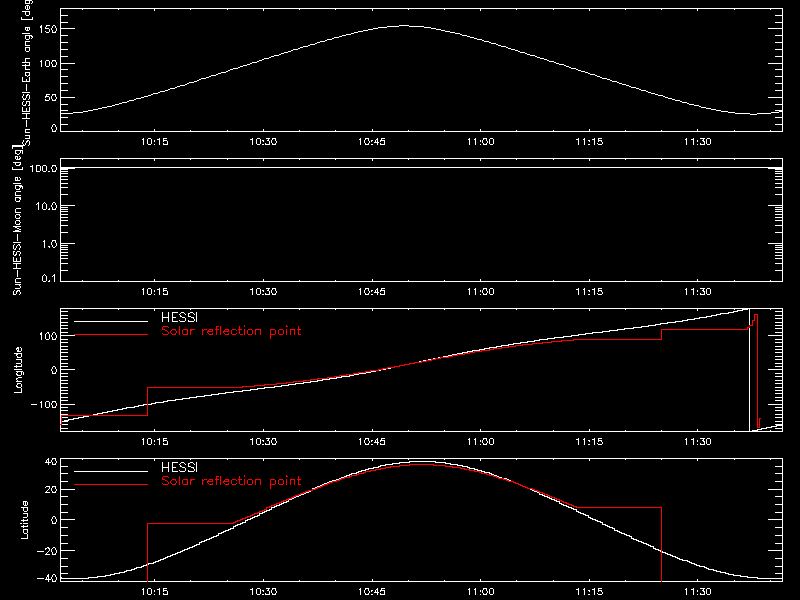Click 11:00 time label under Moon angle plot
This screenshot has width=800, height=600.
[x=481, y=292]
